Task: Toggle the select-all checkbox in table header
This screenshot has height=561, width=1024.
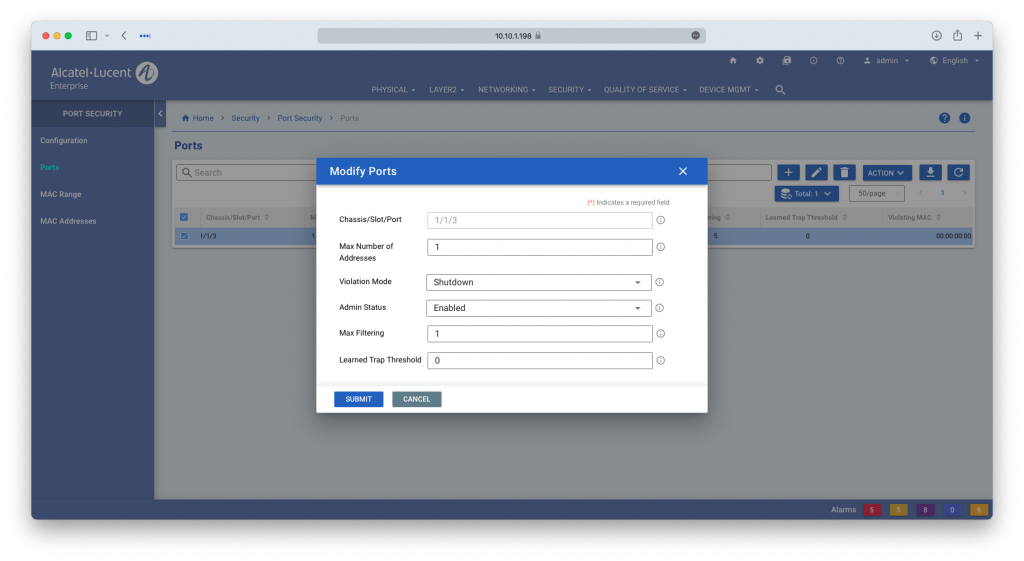Action: (x=184, y=217)
